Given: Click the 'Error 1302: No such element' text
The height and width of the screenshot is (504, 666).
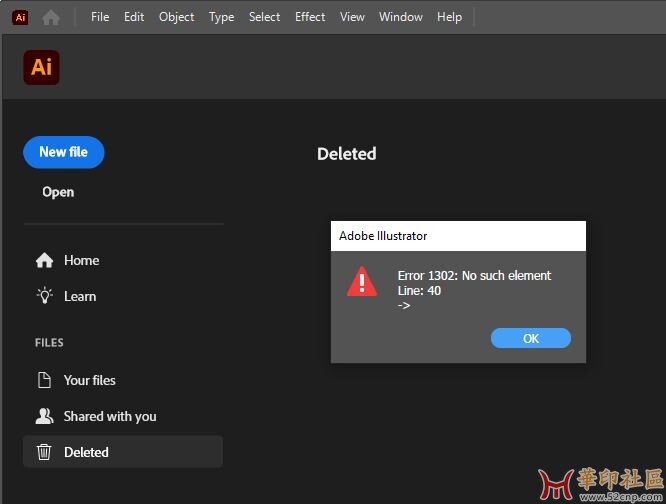Looking at the screenshot, I should click(474, 276).
